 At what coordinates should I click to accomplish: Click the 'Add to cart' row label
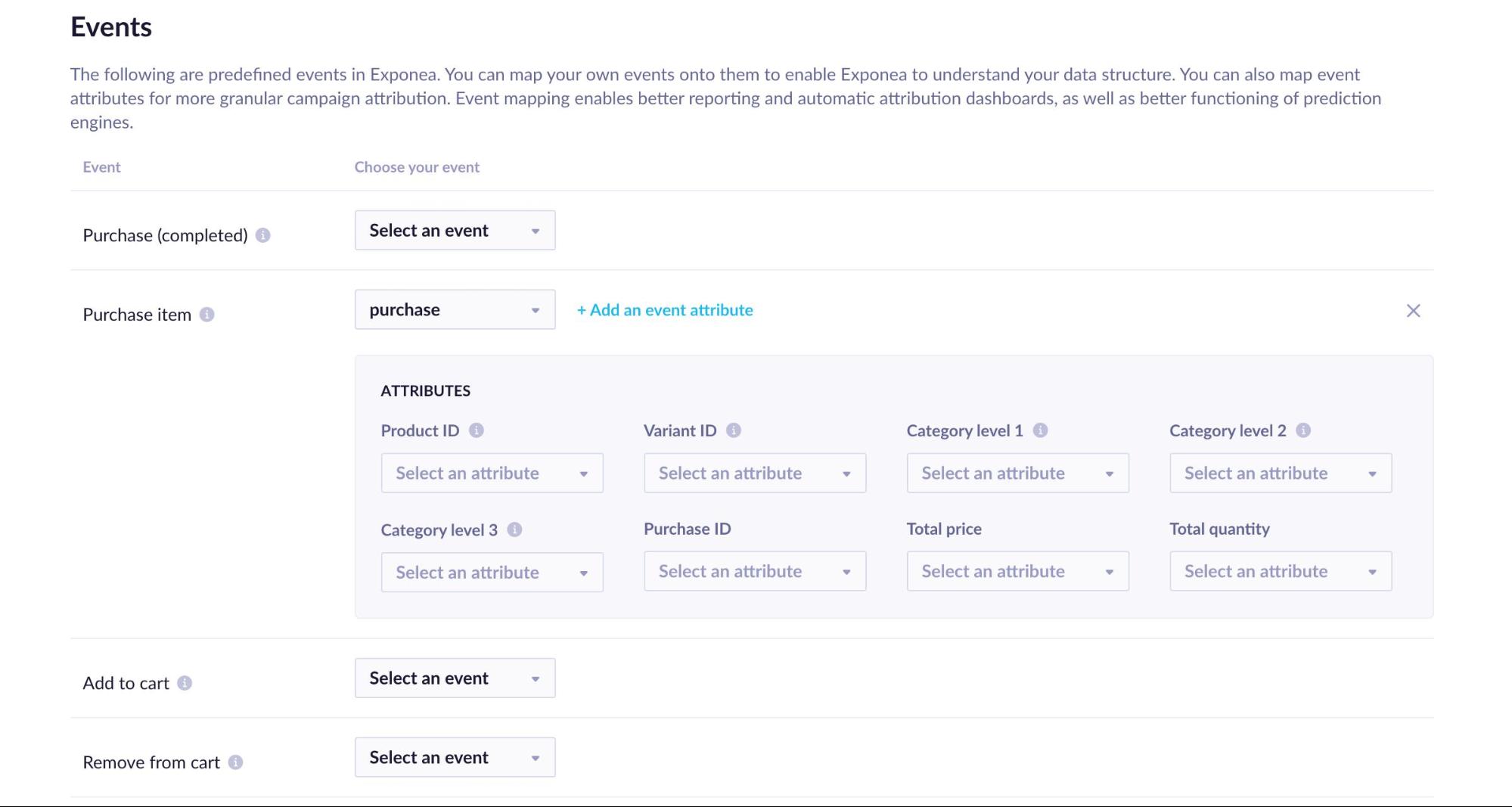[x=126, y=683]
